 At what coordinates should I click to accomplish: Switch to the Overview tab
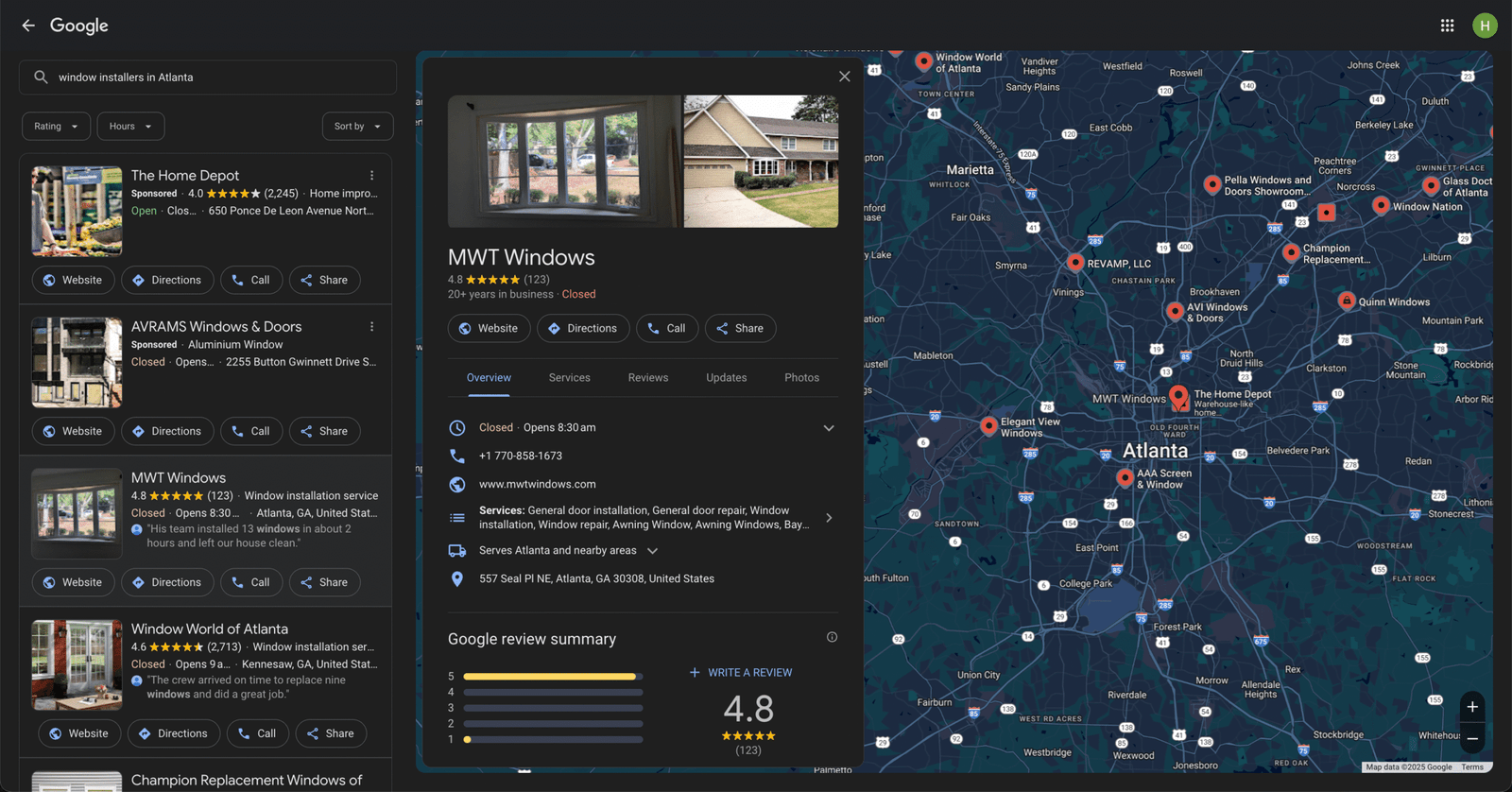(489, 378)
